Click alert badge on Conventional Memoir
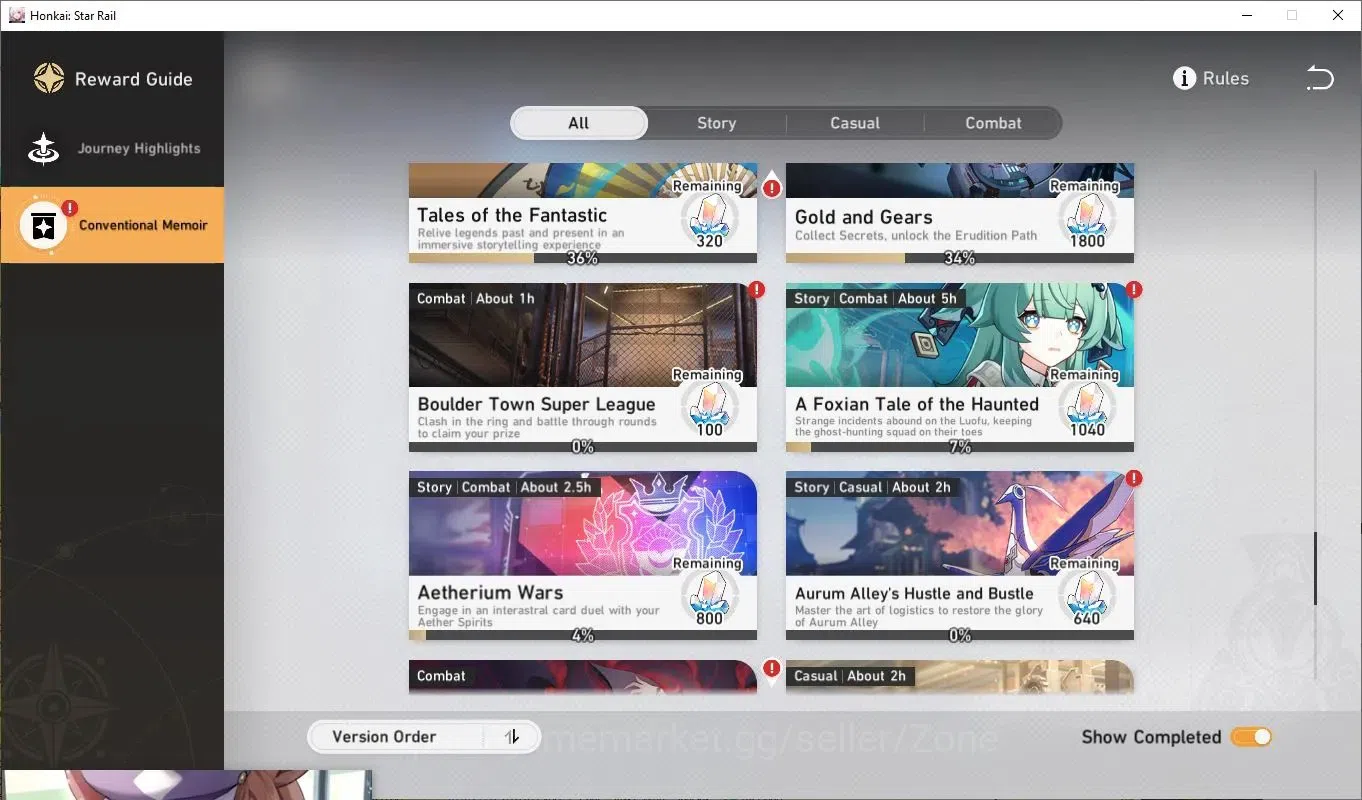 click(x=69, y=208)
